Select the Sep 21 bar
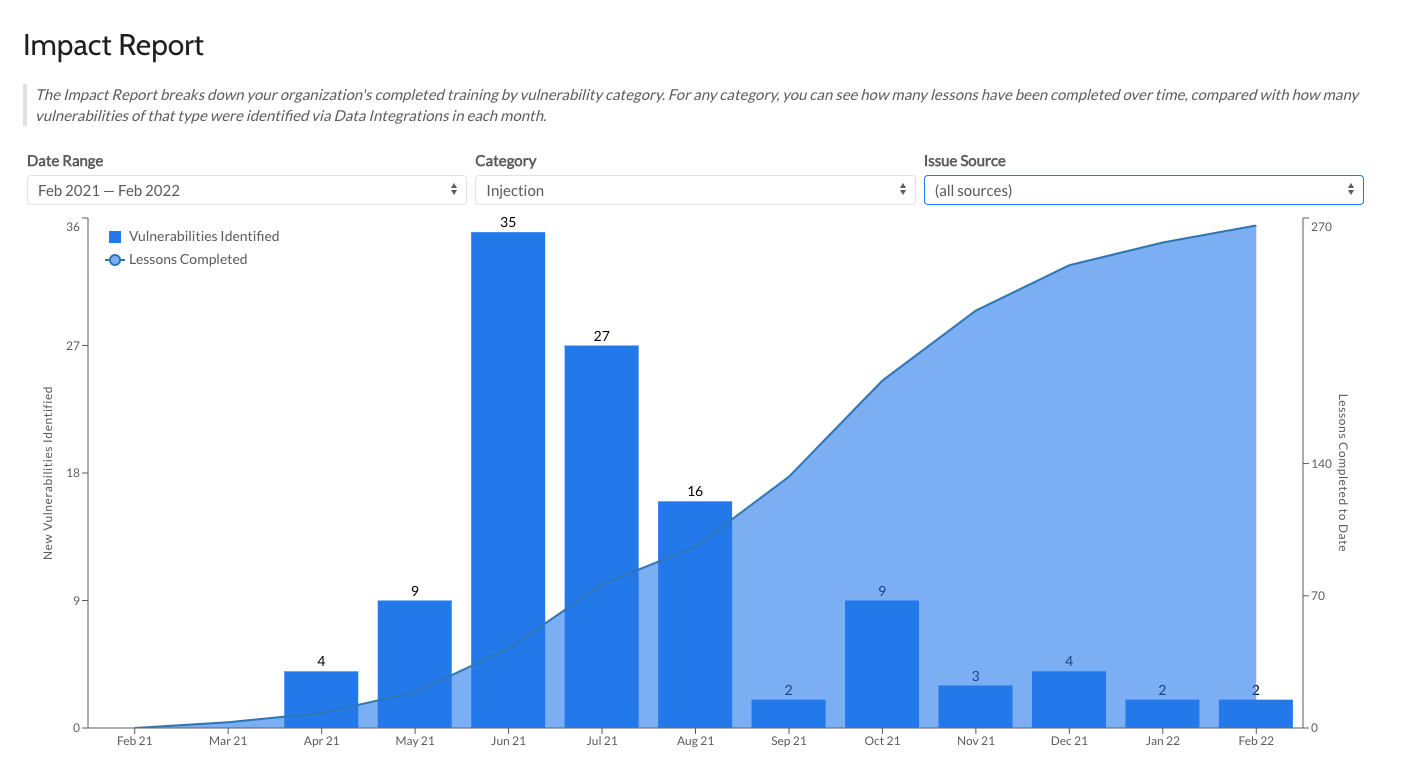Image resolution: width=1404 pixels, height=777 pixels. (x=788, y=713)
